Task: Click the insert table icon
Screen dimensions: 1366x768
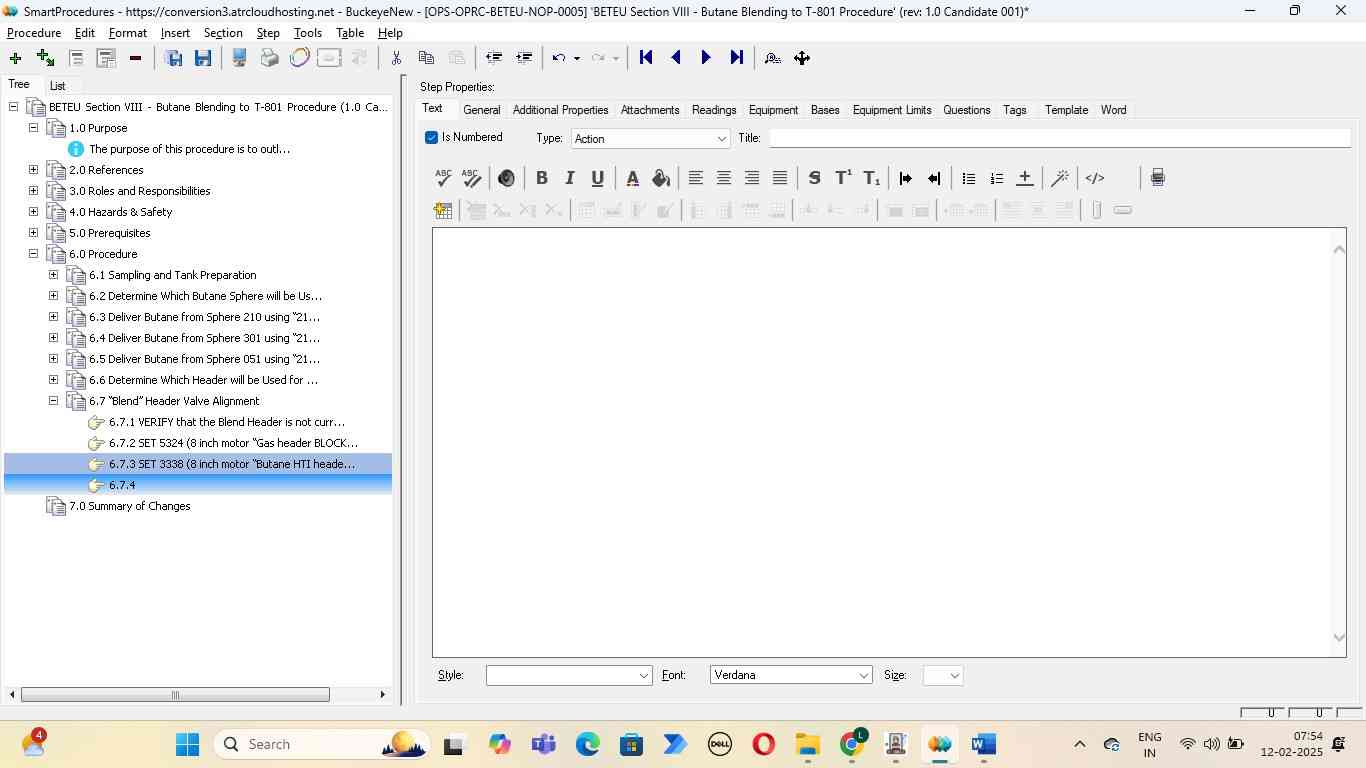Action: (x=443, y=210)
